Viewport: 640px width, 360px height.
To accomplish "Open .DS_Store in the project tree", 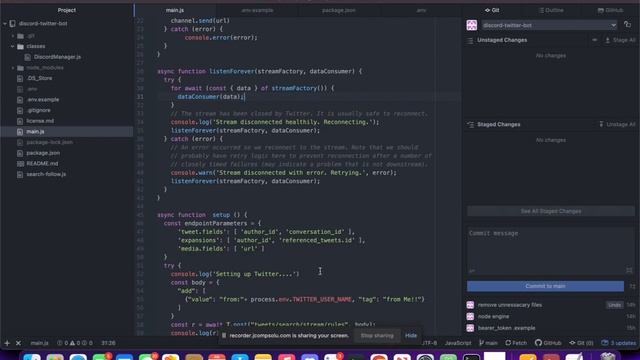I will tap(40, 78).
